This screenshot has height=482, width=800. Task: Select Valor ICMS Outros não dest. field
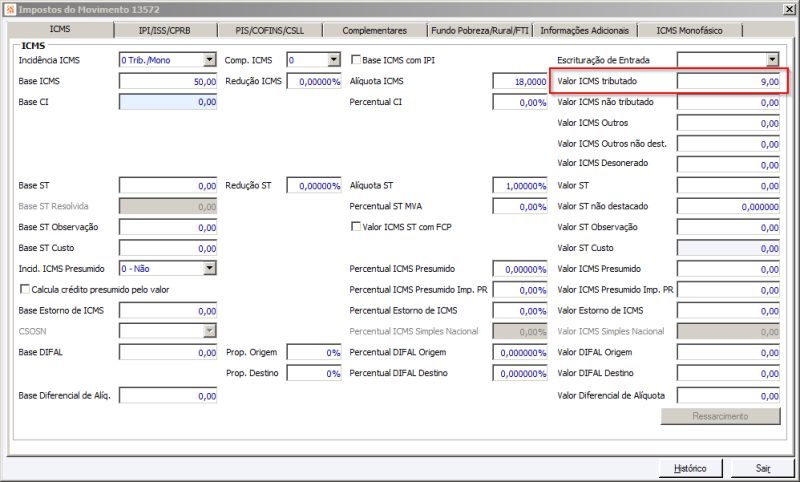click(x=729, y=144)
